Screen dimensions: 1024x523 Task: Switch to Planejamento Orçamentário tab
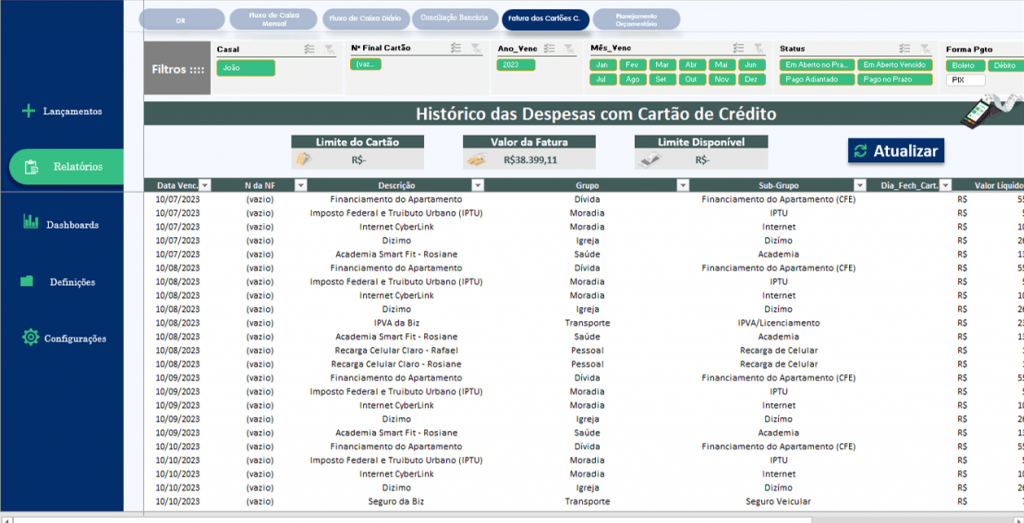tap(636, 19)
